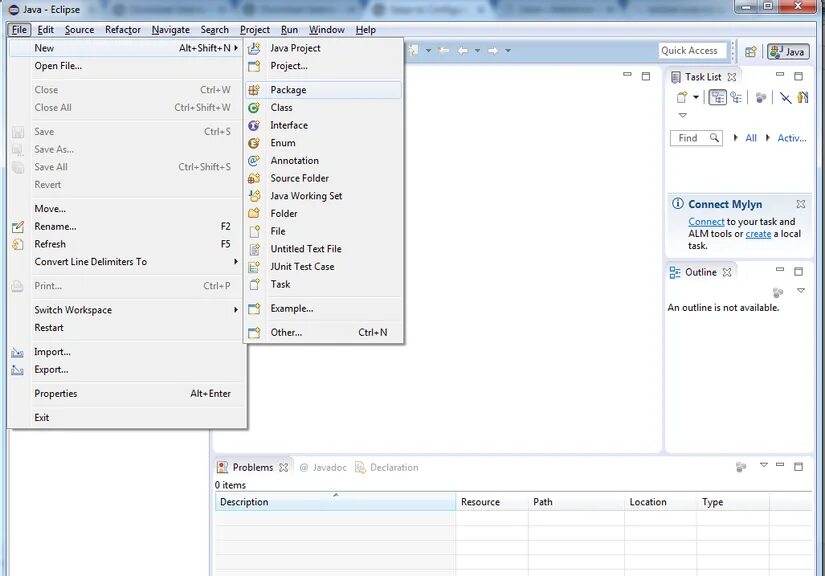The height and width of the screenshot is (576, 825).
Task: Switch to the Javadoc tab
Action: pyautogui.click(x=323, y=467)
